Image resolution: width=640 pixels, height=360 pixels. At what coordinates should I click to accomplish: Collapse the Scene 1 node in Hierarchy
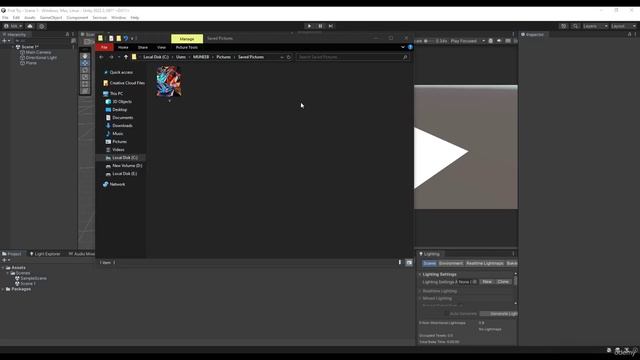13,47
